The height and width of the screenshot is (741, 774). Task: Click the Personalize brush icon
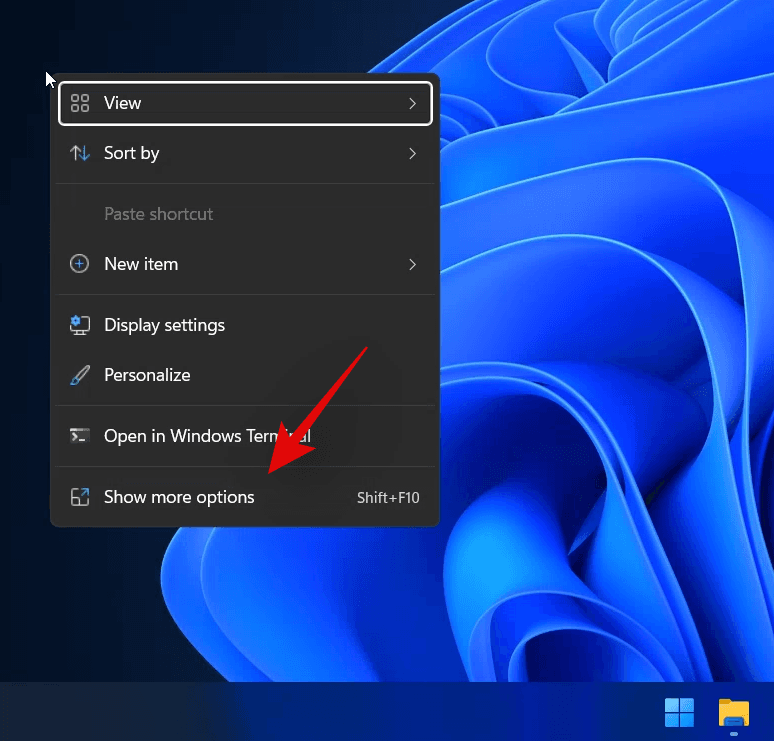coord(79,375)
